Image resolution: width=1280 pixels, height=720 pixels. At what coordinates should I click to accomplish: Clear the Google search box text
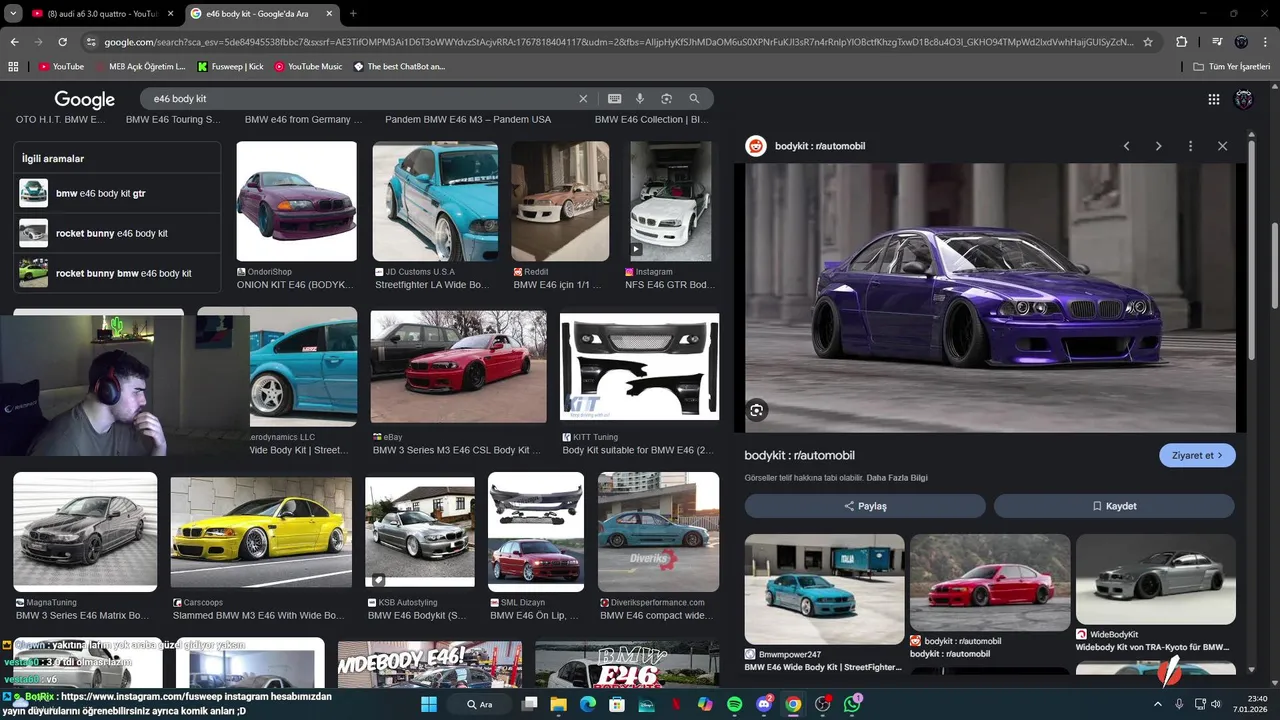(x=583, y=99)
